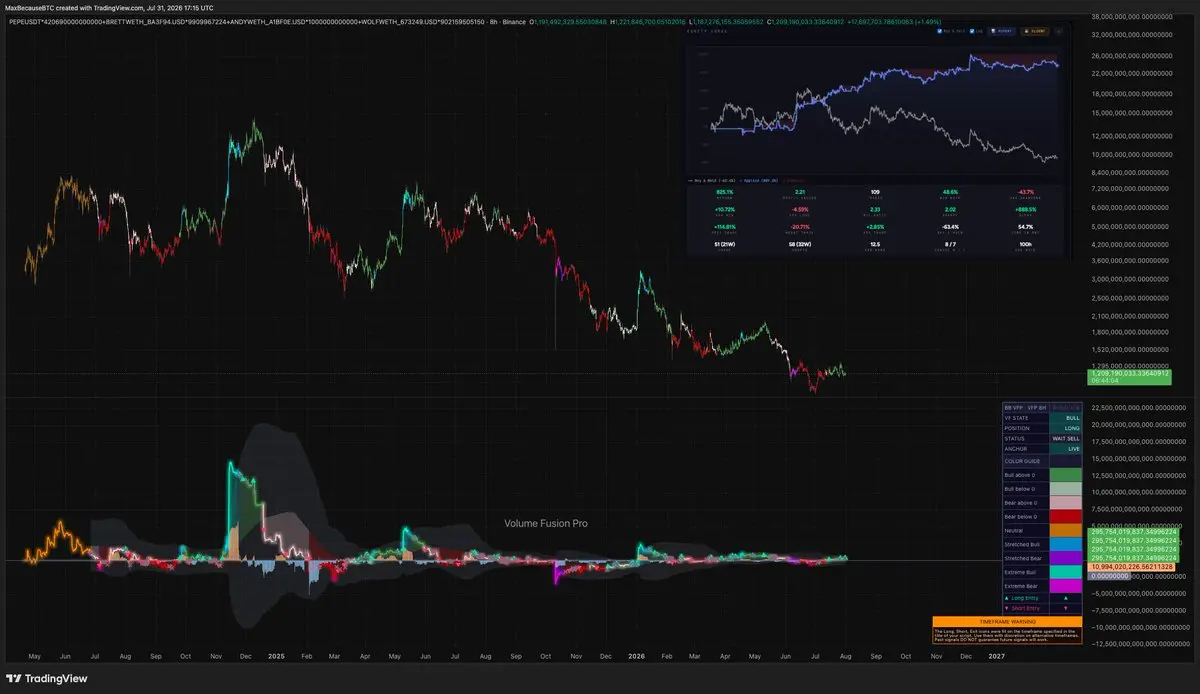This screenshot has height=694, width=1200.
Task: Click the -43.7% max drawdown stat
Action: [1026, 192]
